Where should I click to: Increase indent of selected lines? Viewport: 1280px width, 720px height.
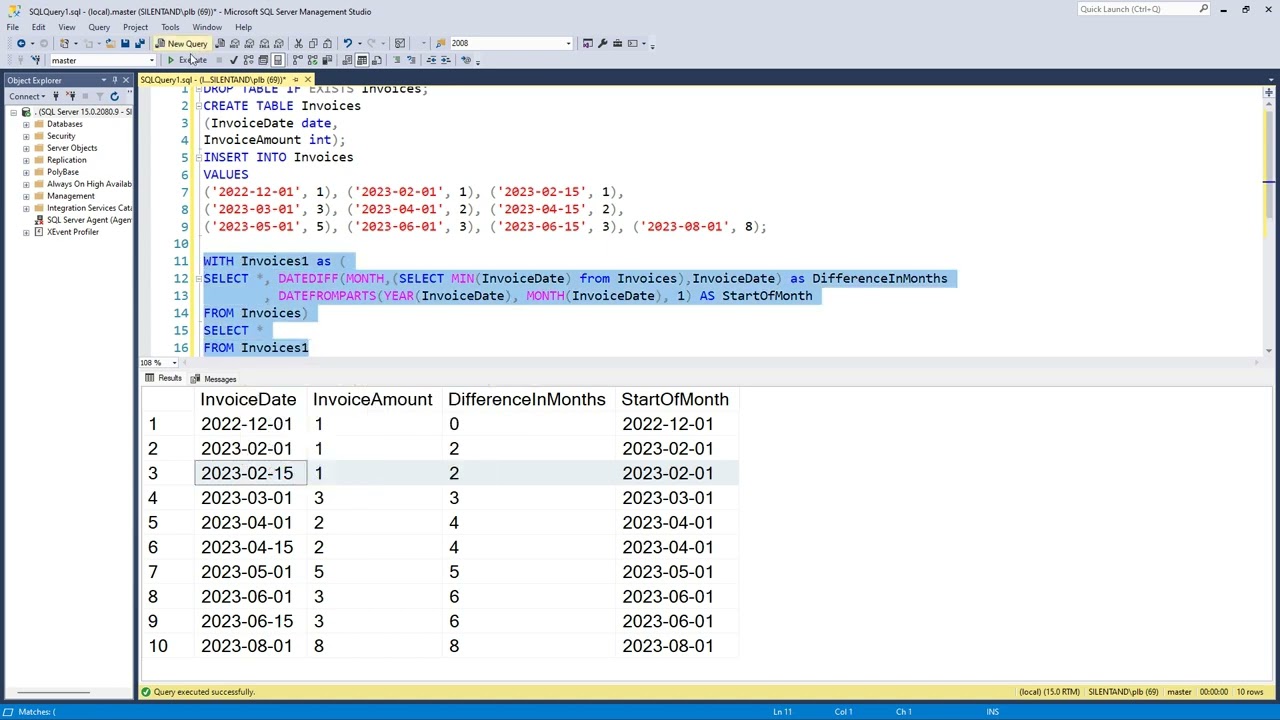446,60
